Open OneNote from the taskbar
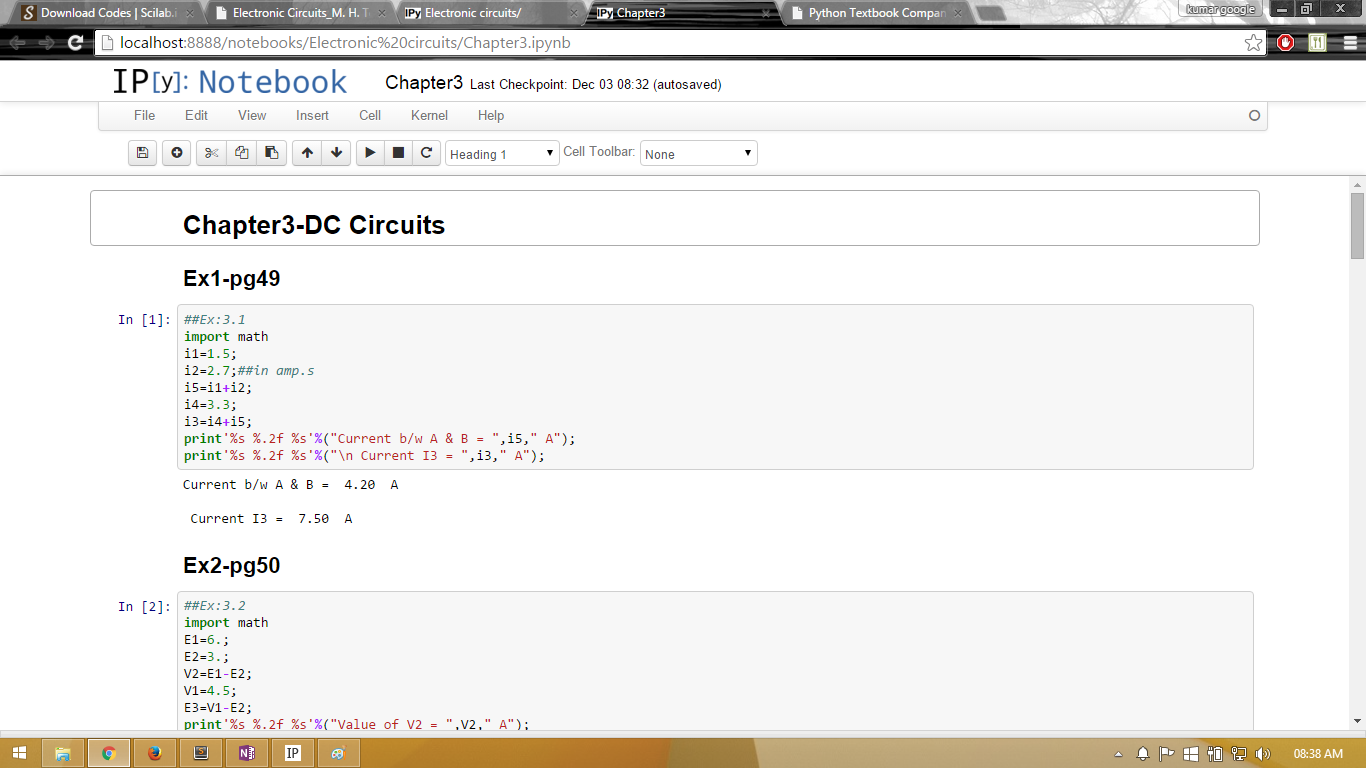Image resolution: width=1366 pixels, height=768 pixels. click(x=246, y=753)
